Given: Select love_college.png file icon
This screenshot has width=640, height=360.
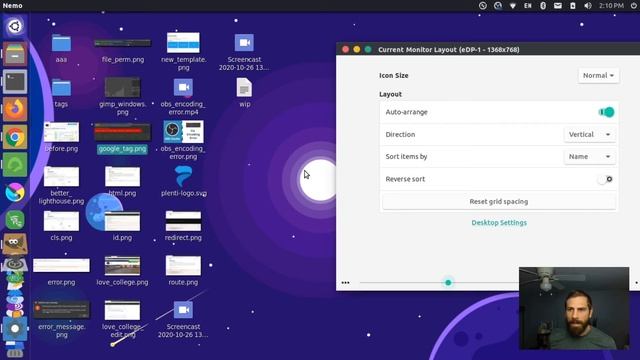Looking at the screenshot, I should point(122,265).
